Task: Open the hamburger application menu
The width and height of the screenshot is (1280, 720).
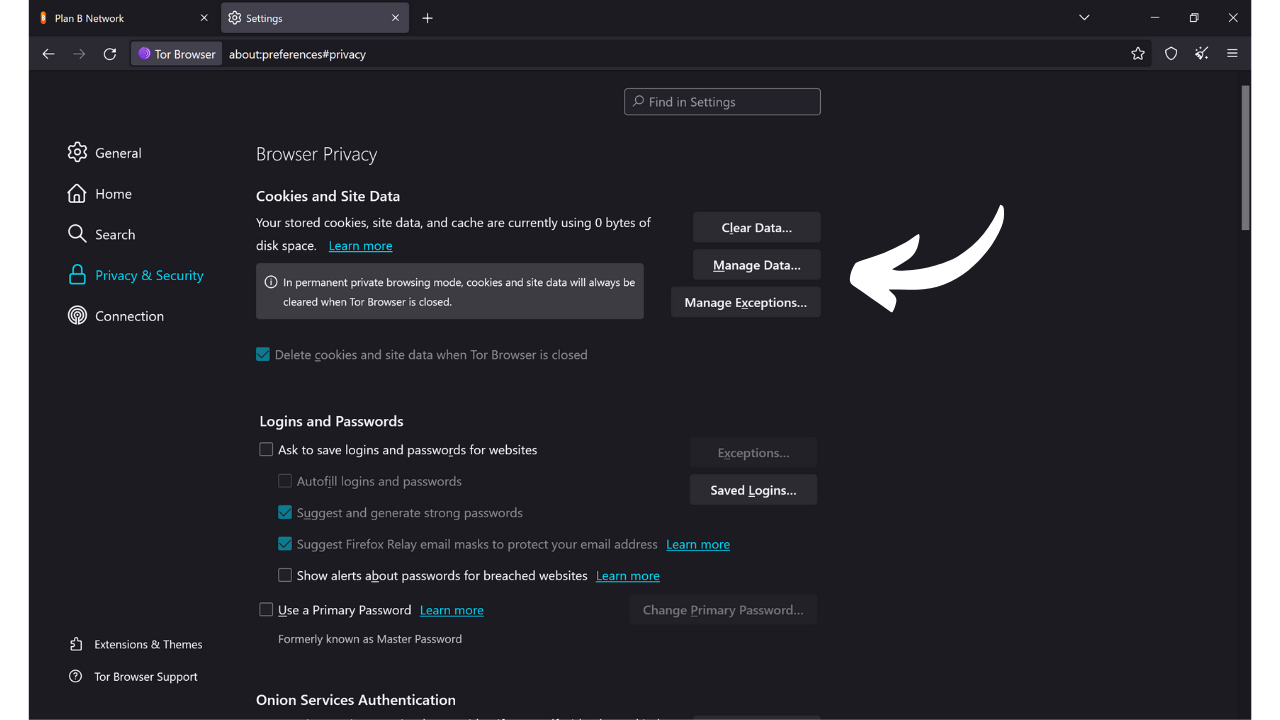Action: point(1232,53)
